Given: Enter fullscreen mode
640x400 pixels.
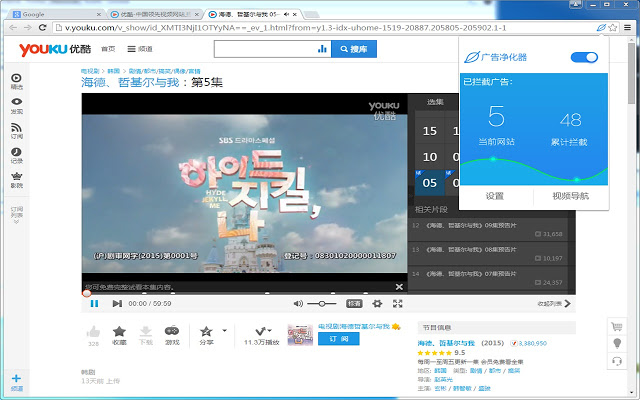Looking at the screenshot, I should pos(398,303).
